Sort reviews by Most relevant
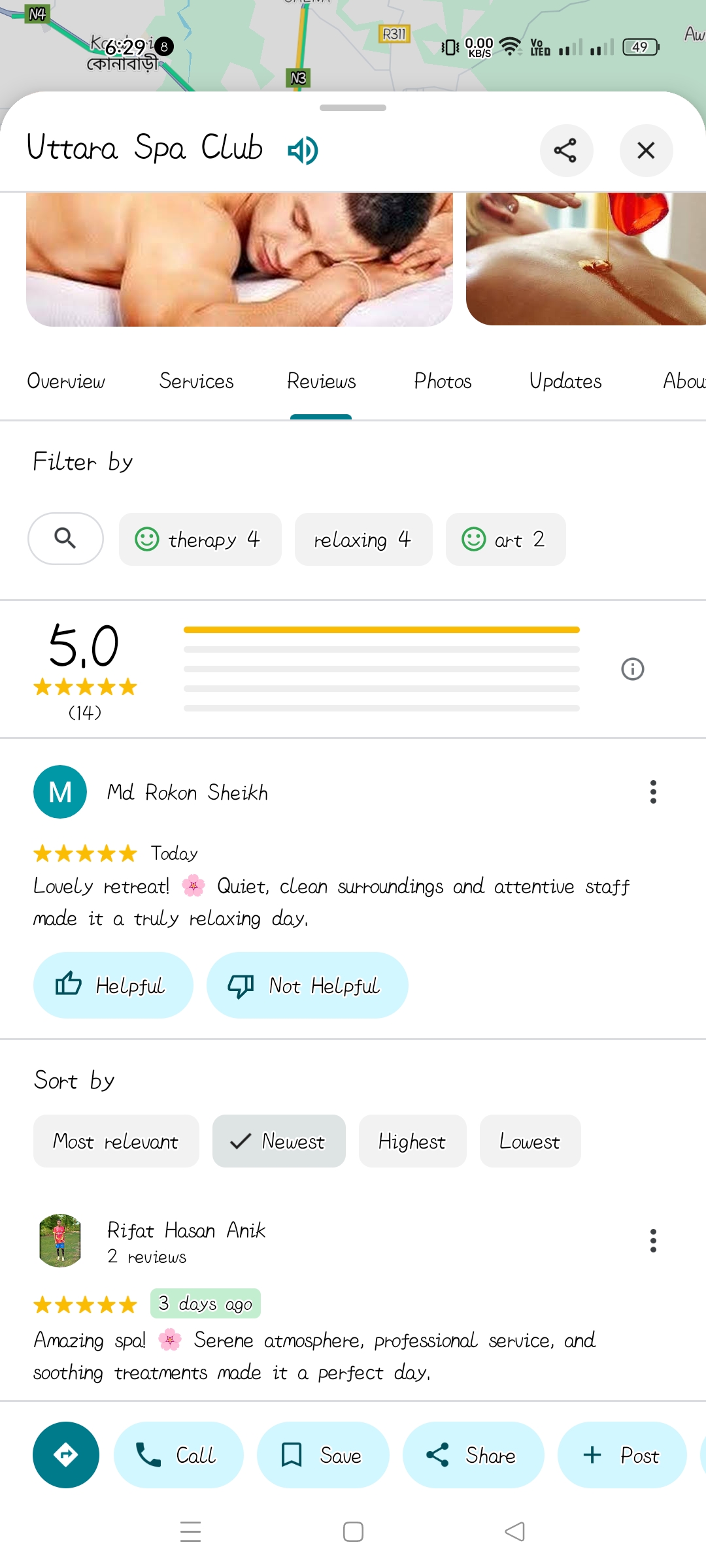 tap(116, 1141)
